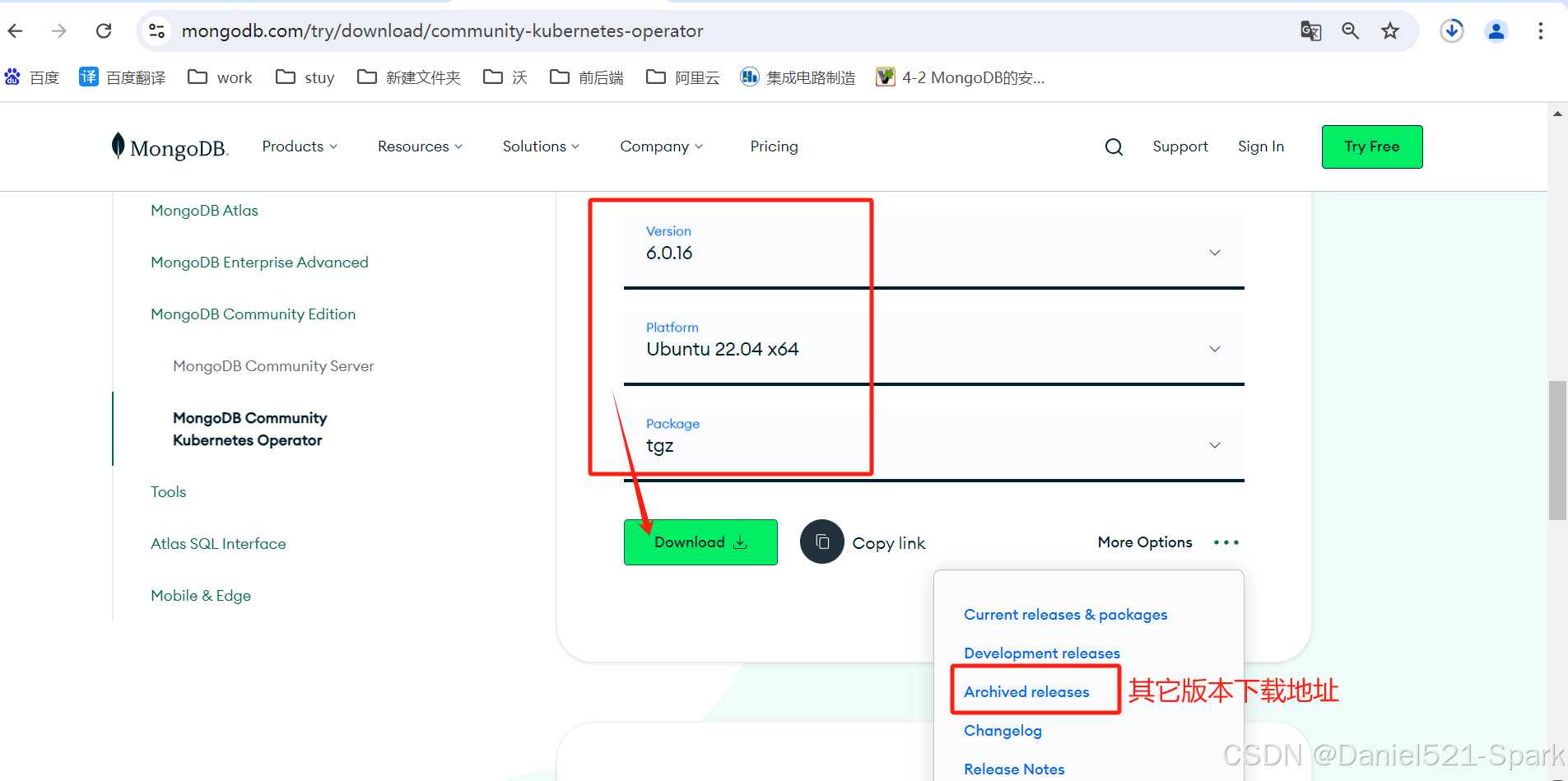Click the page vertical scrollbar thumb

click(x=1557, y=450)
